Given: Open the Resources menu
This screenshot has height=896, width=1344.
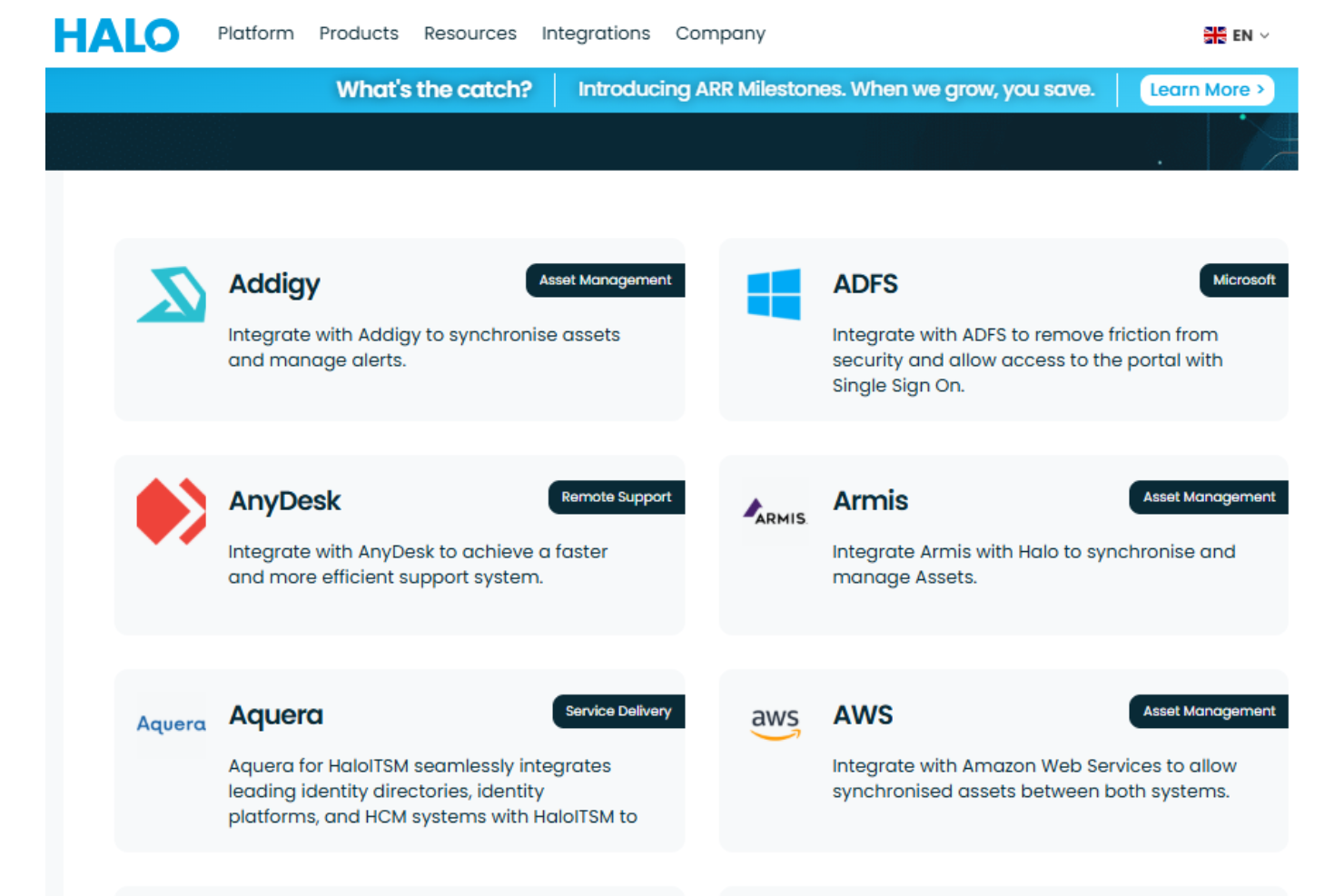Looking at the screenshot, I should click(x=470, y=34).
